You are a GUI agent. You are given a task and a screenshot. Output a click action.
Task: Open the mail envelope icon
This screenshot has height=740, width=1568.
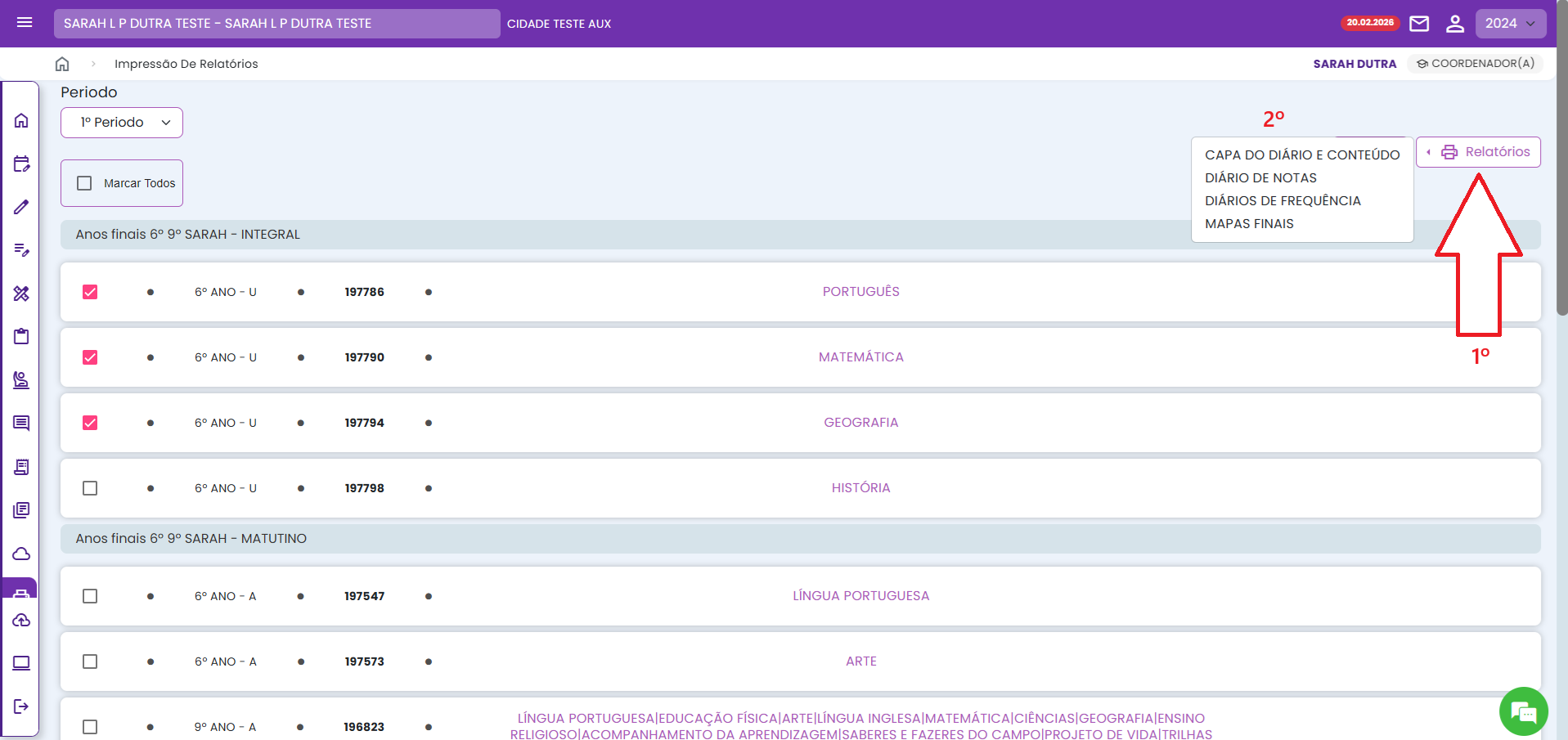click(x=1419, y=24)
